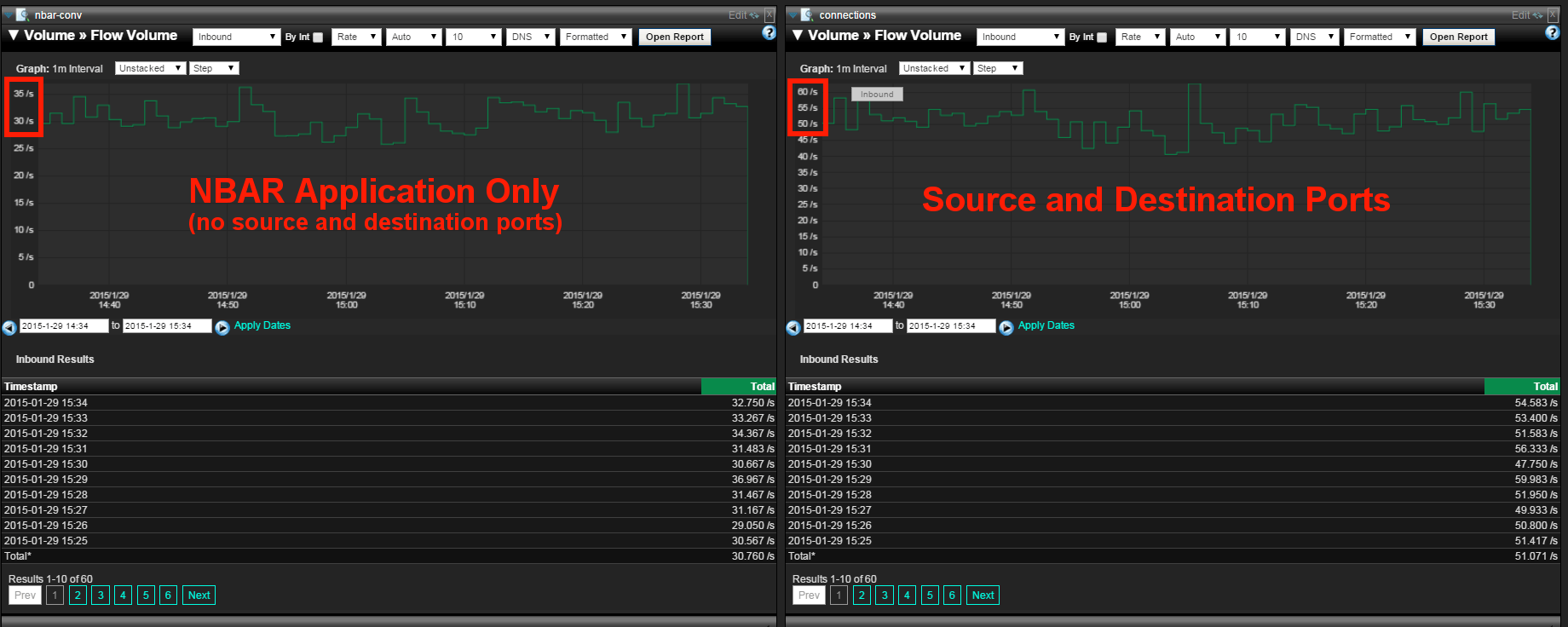Open the DNS dropdown in nbar-conv

pos(530,37)
